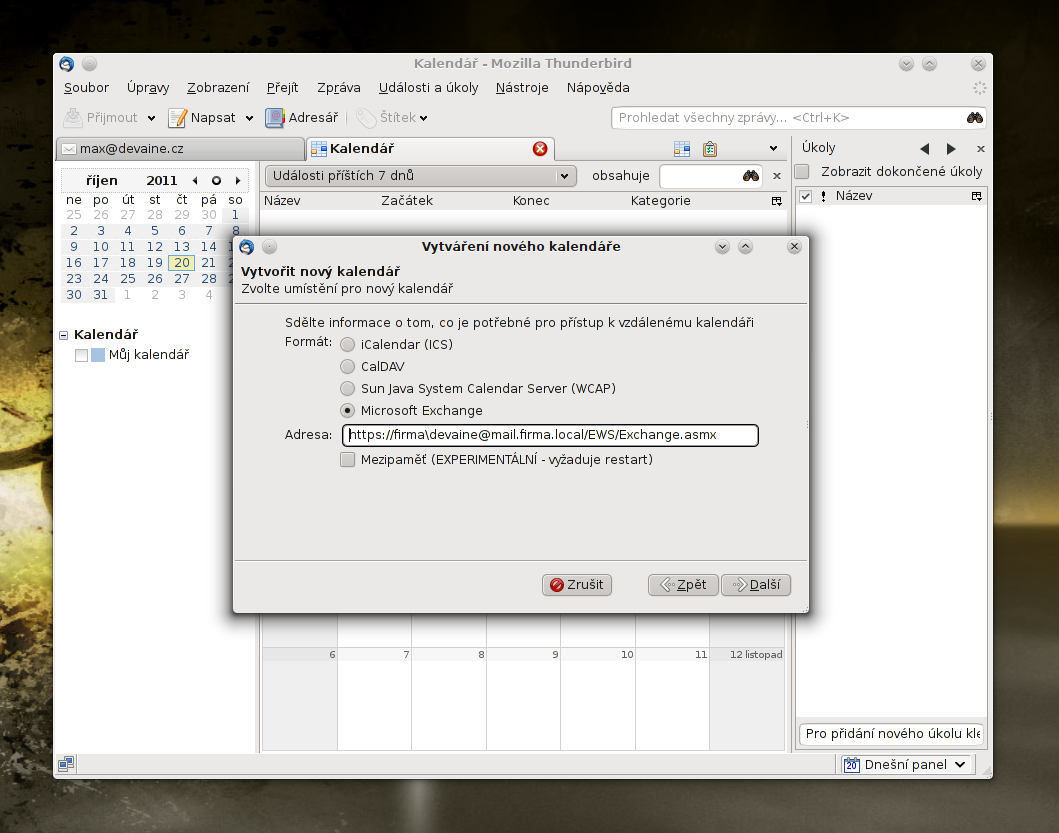Click Thunderbird icon in dialog title bar
This screenshot has width=1059, height=833.
click(x=247, y=247)
